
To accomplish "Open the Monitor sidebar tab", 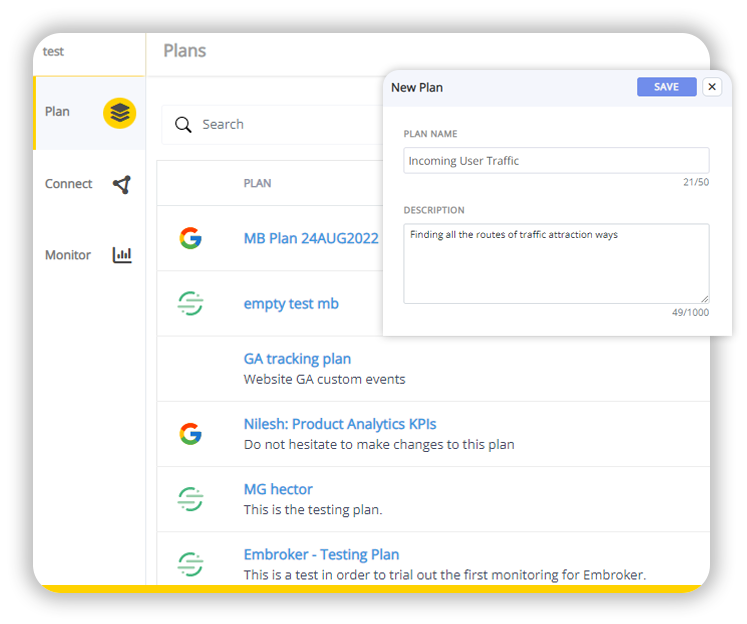I will pyautogui.click(x=68, y=256).
